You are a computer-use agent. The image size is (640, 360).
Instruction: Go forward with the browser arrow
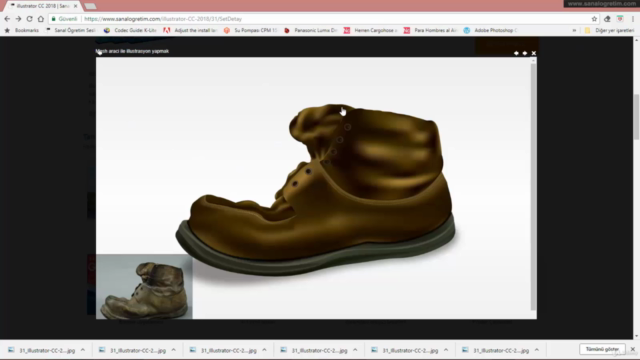tap(18, 19)
